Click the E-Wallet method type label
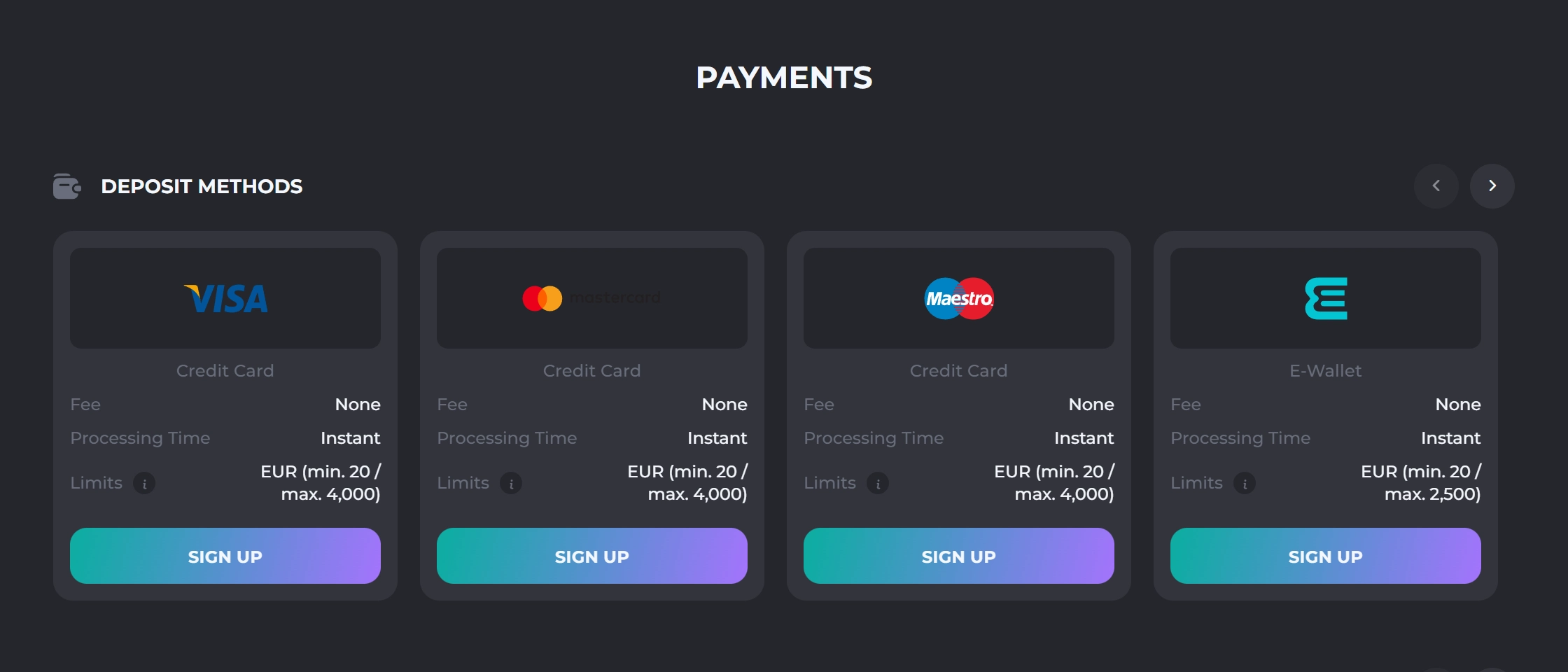This screenshot has width=1568, height=672. [x=1326, y=371]
